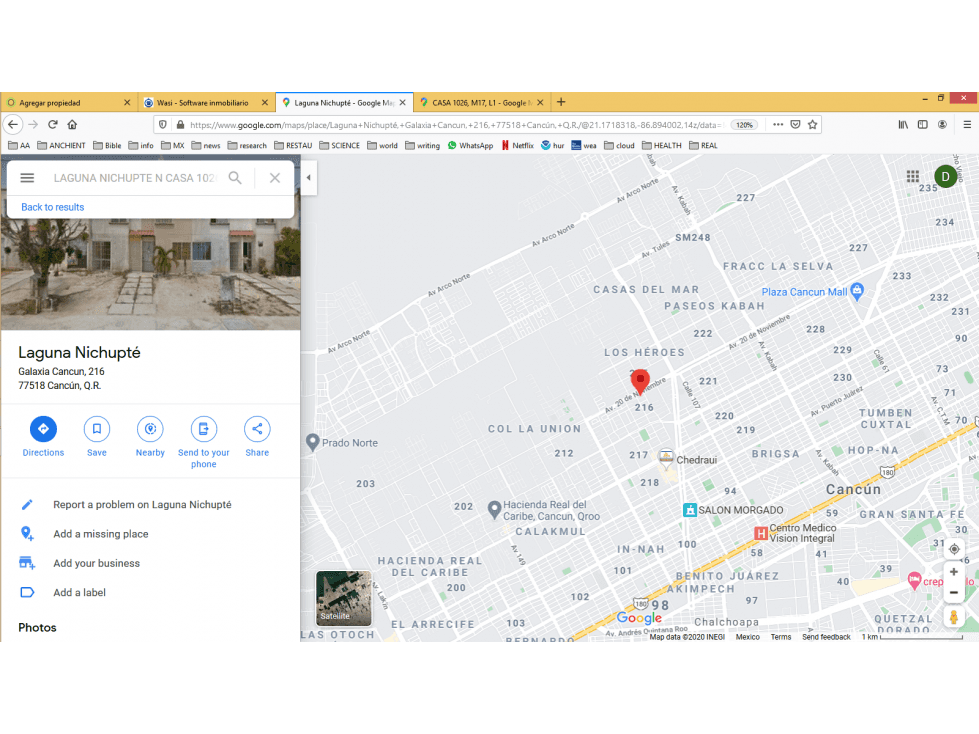Collapse the side panel
This screenshot has width=979, height=734.
(x=308, y=178)
